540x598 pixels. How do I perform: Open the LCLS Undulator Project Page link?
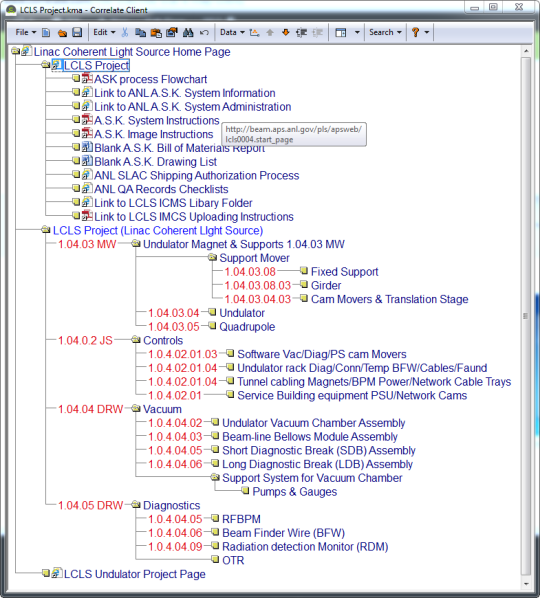(135, 574)
